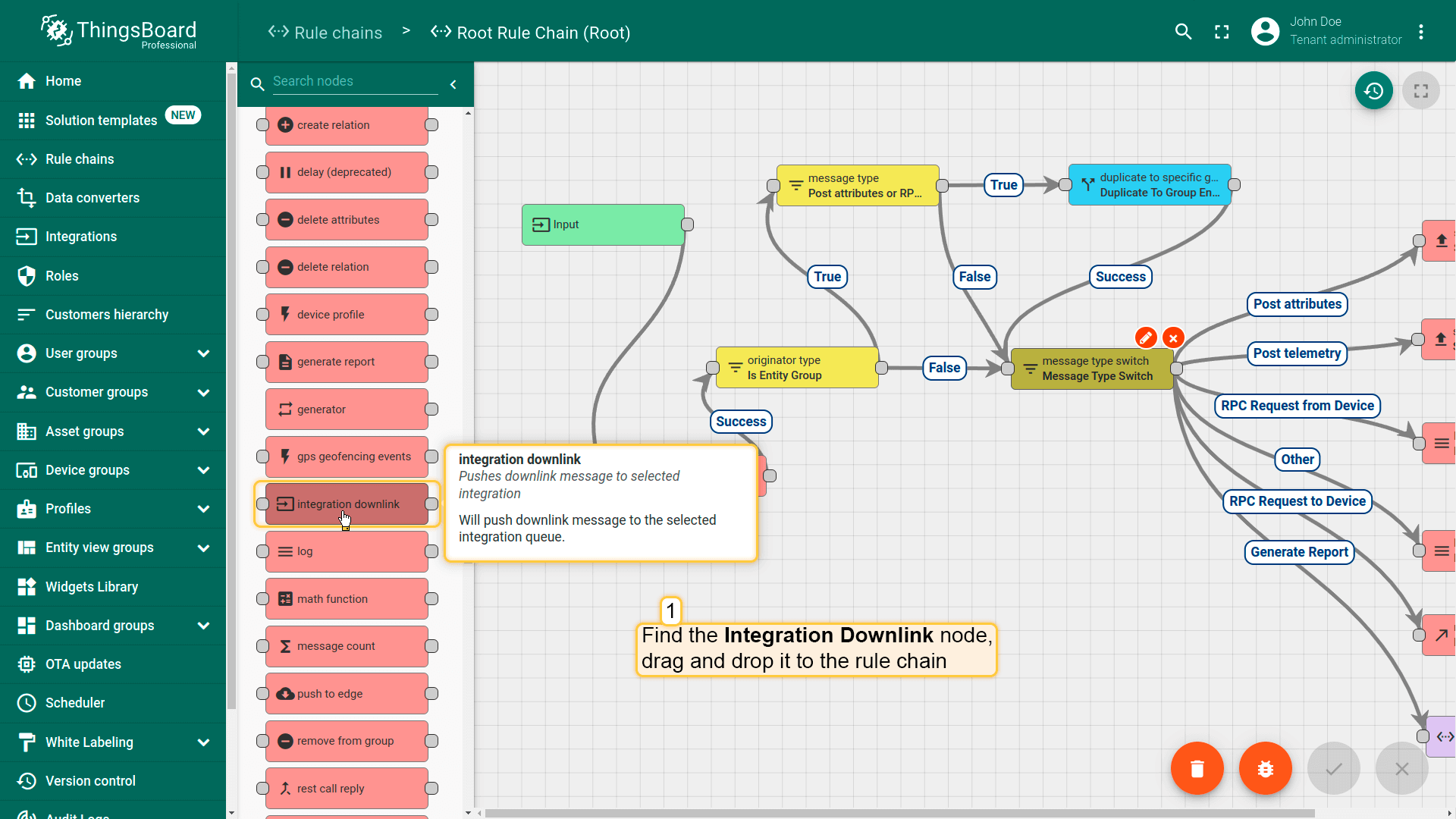Open the three-dot user menu
Screen dimensions: 1456x819
pyautogui.click(x=1421, y=32)
